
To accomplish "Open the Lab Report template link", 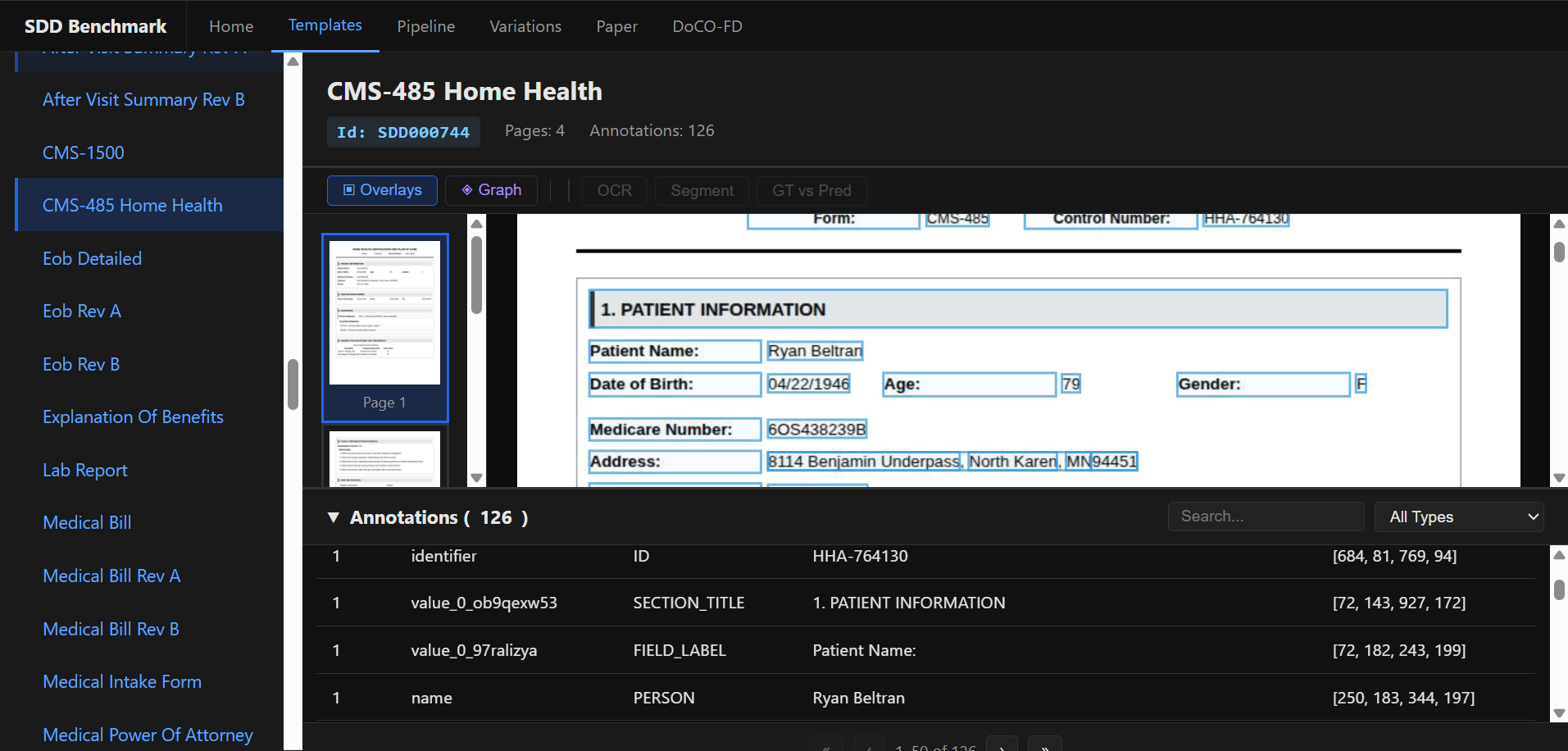I will (x=85, y=471).
